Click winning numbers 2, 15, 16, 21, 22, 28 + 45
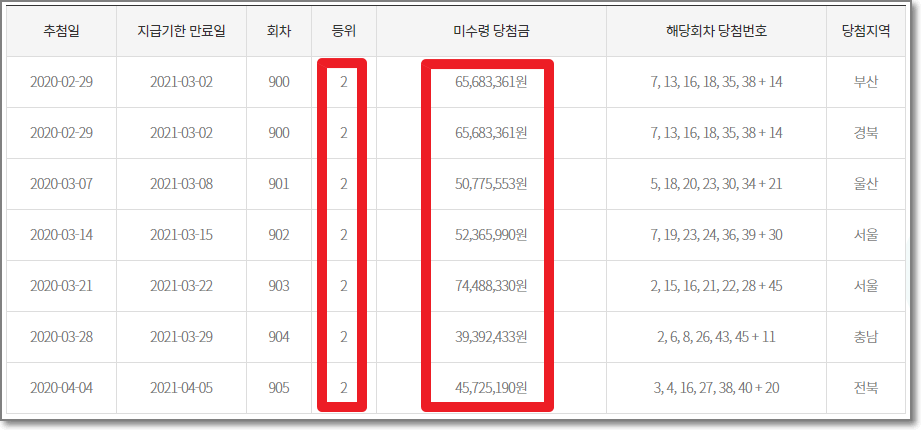 click(716, 286)
